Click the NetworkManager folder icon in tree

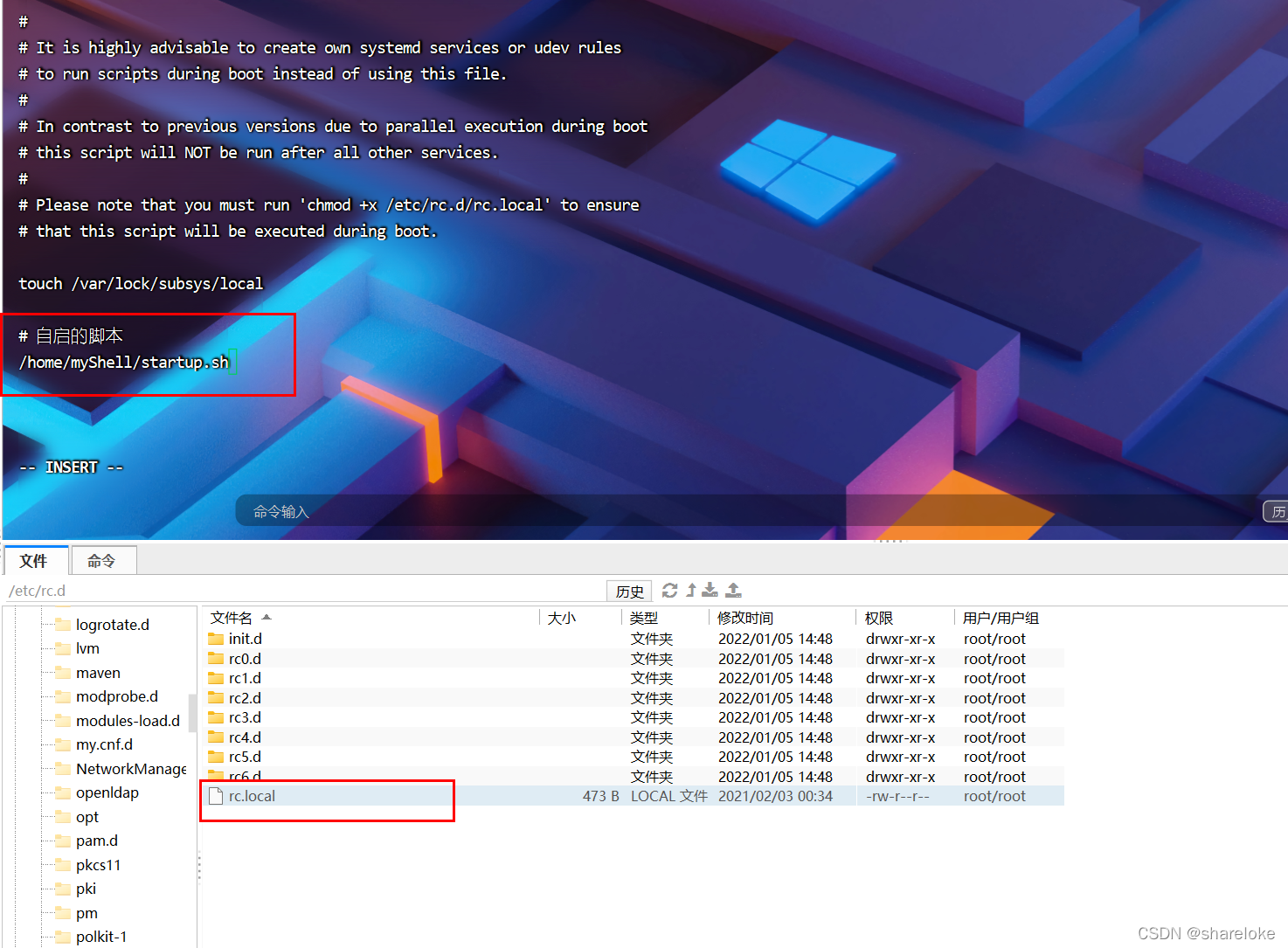click(63, 769)
